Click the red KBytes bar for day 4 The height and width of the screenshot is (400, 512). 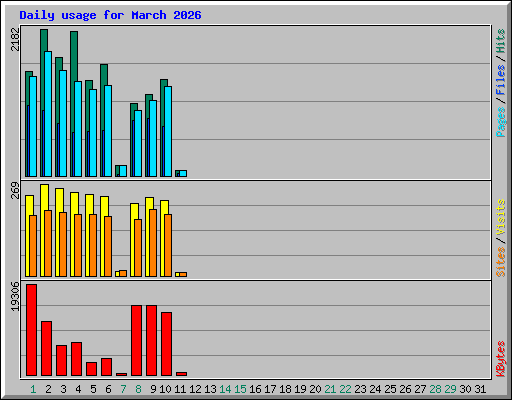pyautogui.click(x=76, y=359)
